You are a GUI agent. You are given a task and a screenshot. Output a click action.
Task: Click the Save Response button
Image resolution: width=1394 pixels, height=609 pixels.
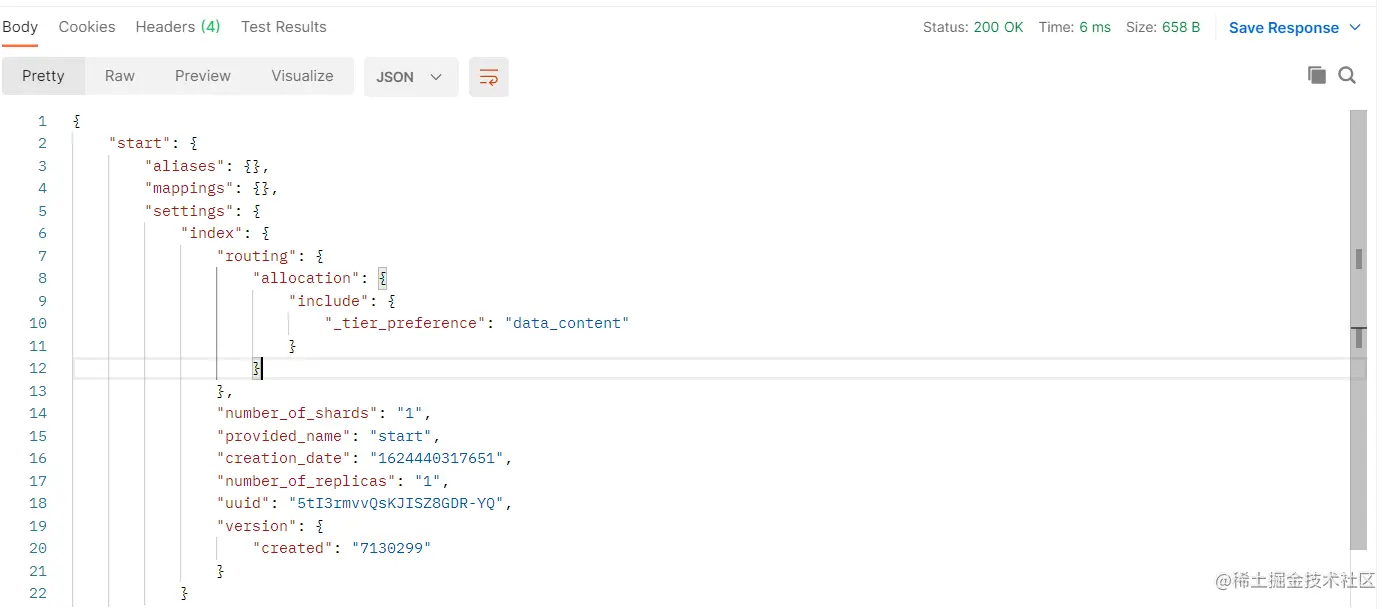pos(1283,28)
